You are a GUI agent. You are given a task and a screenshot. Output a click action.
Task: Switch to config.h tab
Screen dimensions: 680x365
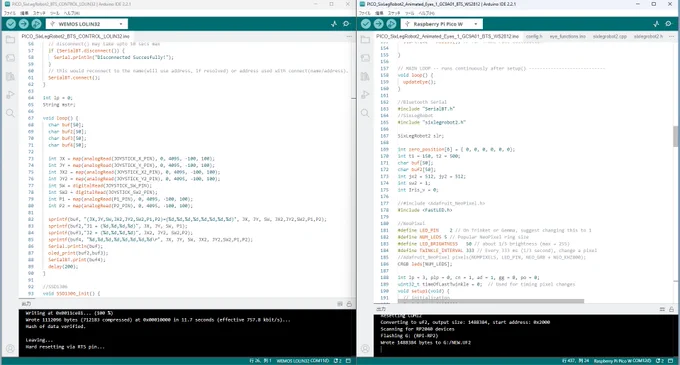[534, 36]
